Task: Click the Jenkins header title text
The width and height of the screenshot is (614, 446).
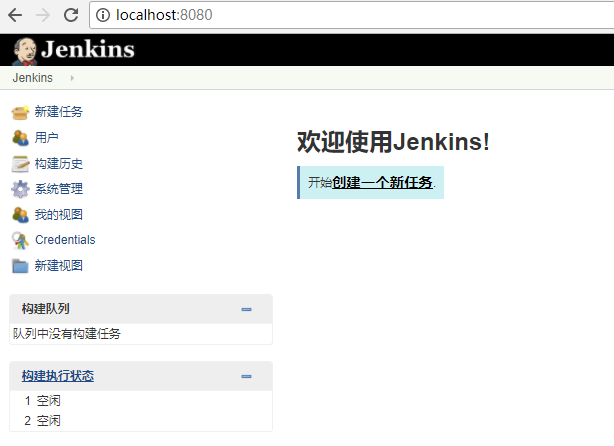Action: pos(88,49)
